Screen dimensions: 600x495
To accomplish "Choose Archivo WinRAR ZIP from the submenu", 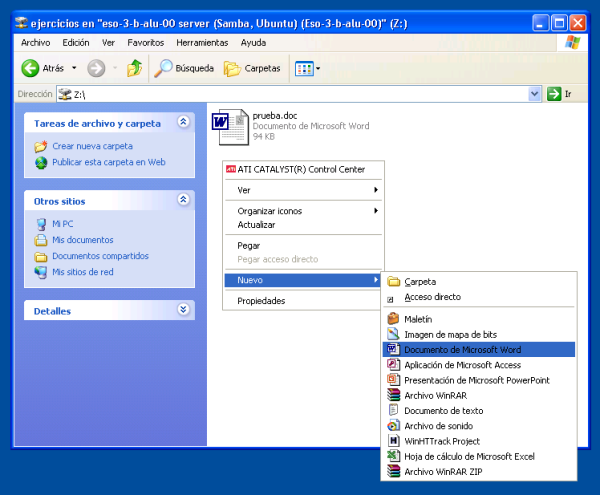I will 442,472.
